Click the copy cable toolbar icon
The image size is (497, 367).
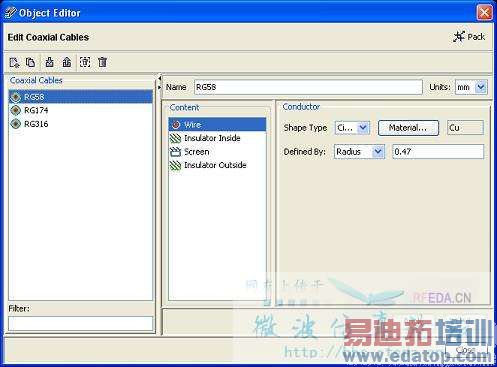click(30, 62)
